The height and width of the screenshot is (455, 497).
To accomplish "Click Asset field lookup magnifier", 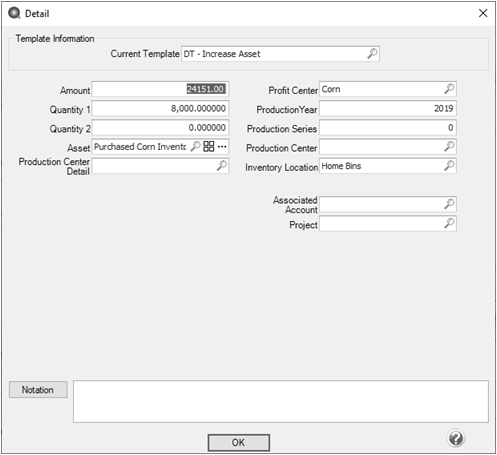I will tap(195, 146).
